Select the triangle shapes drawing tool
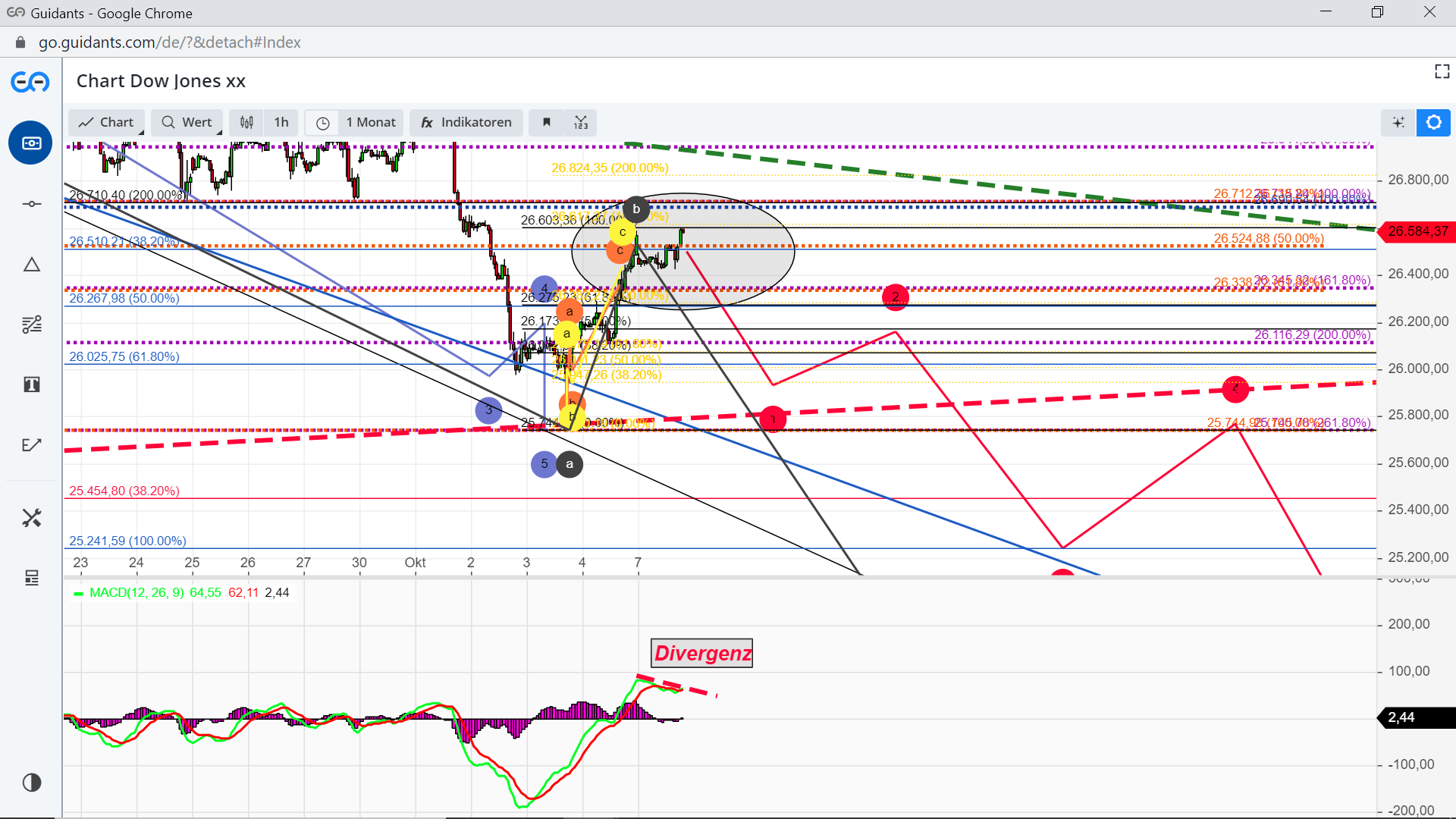 (x=31, y=265)
